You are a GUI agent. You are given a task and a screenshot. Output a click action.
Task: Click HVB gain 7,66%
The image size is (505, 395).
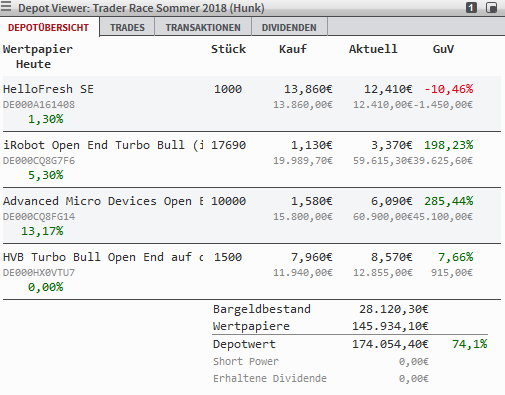tap(456, 257)
